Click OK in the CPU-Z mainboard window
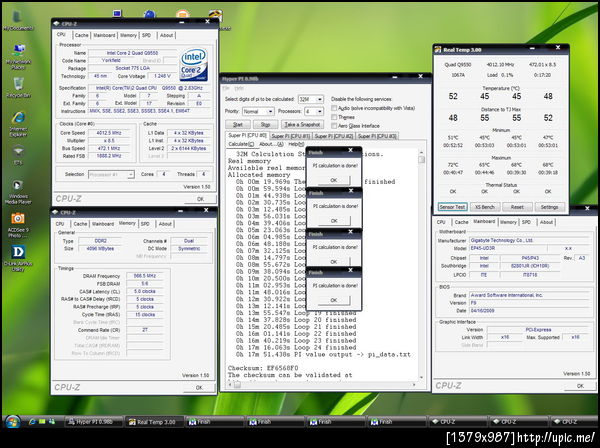 pyautogui.click(x=580, y=386)
